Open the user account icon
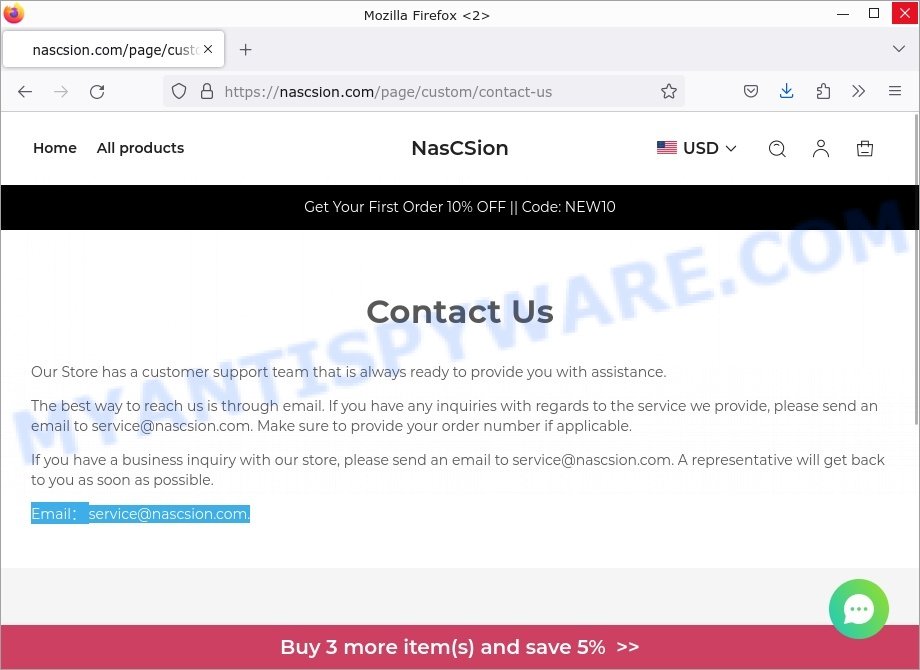 (x=820, y=148)
